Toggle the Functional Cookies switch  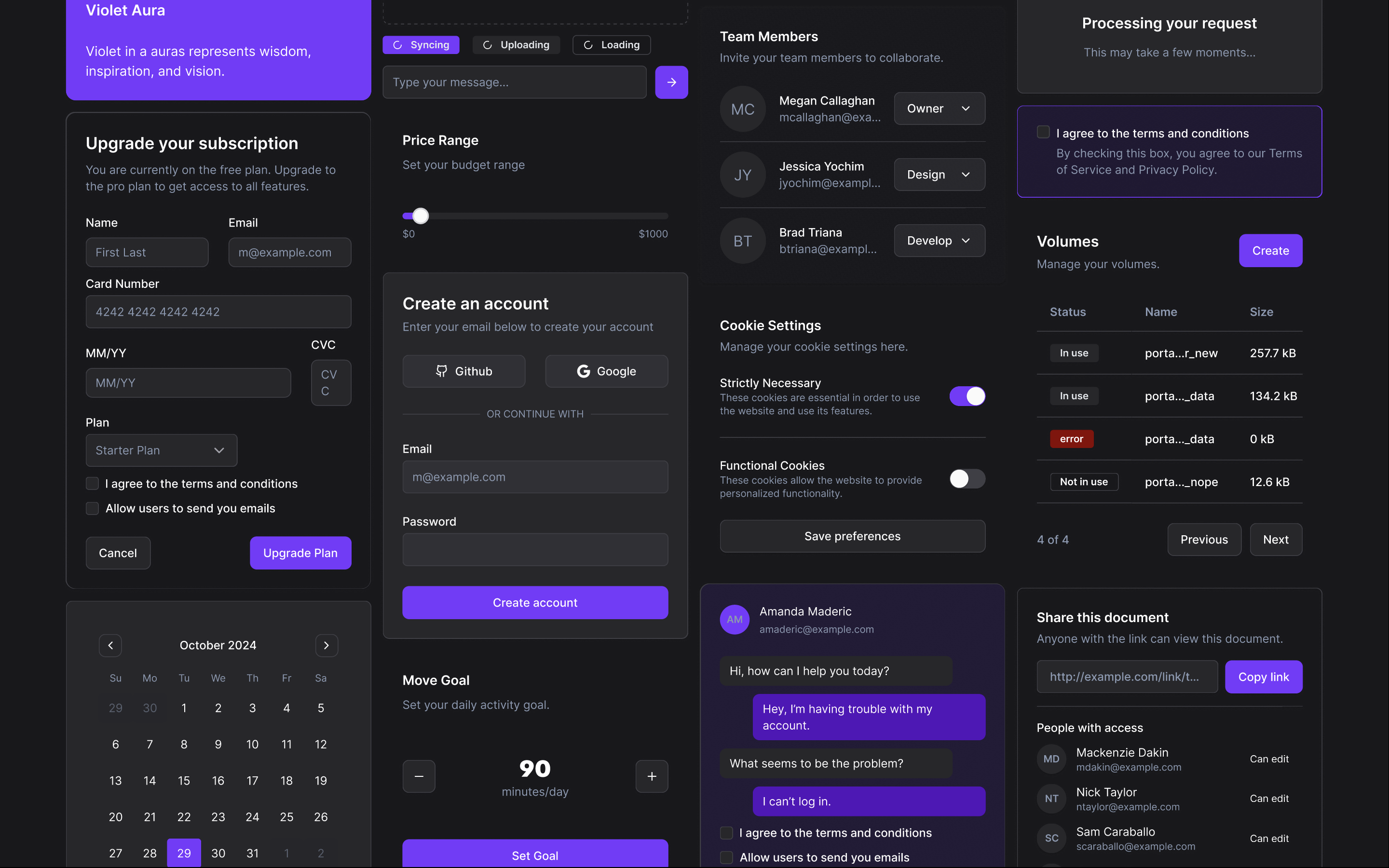point(967,479)
